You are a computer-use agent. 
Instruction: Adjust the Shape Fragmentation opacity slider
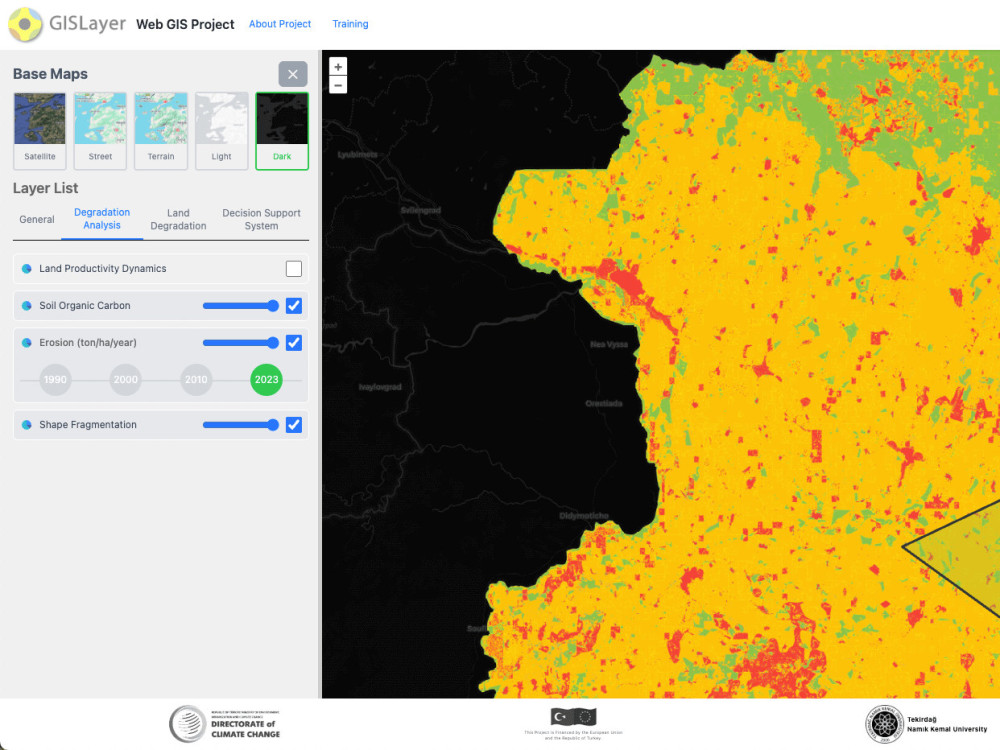tap(240, 425)
